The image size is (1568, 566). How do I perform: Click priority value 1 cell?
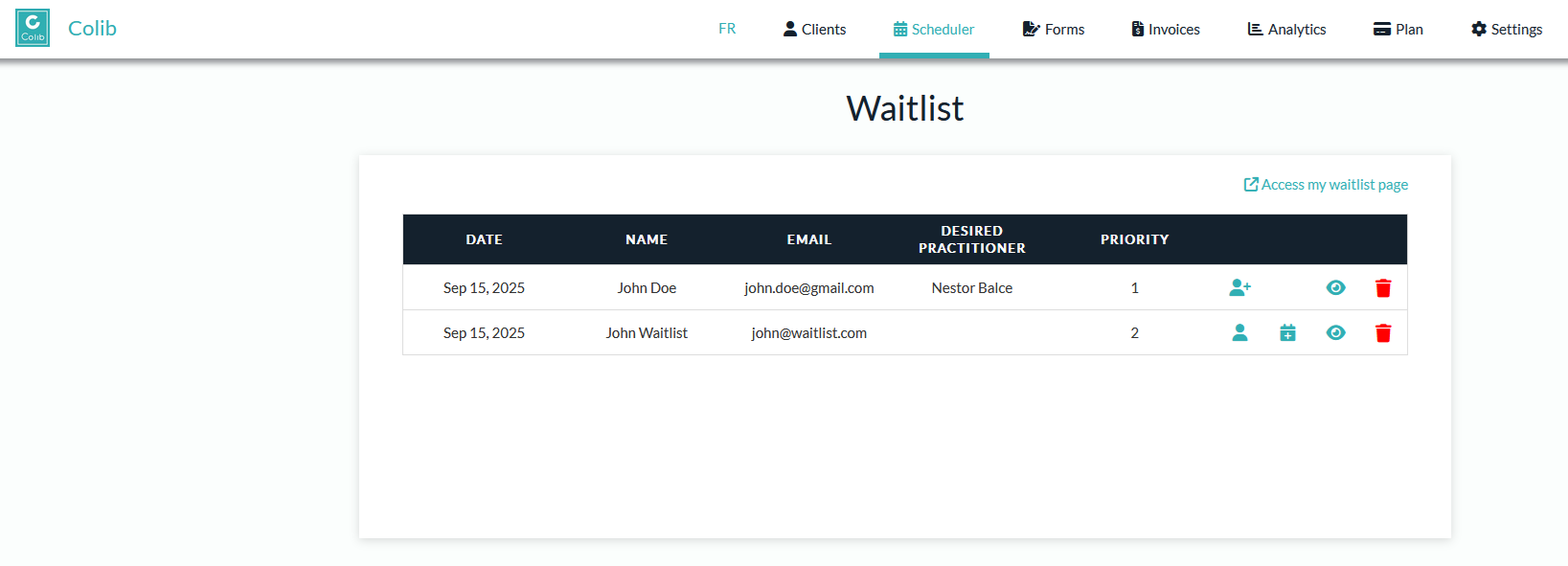pyautogui.click(x=1135, y=287)
